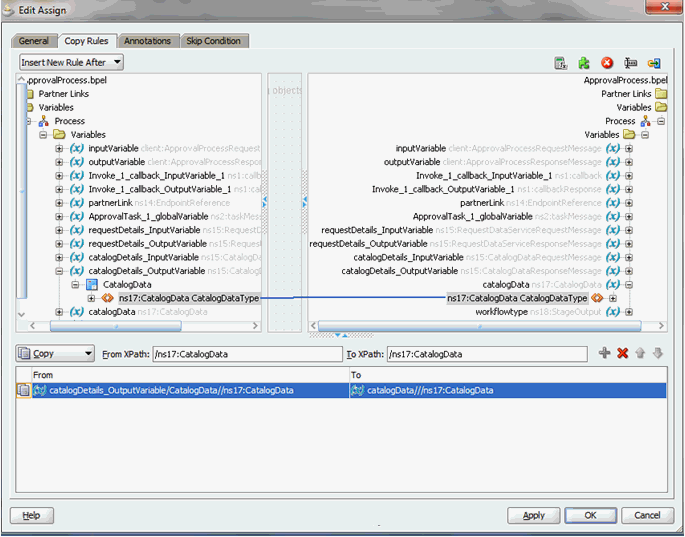Click the partner link toolbar icon with arrow
685x537 pixels.
tap(654, 63)
